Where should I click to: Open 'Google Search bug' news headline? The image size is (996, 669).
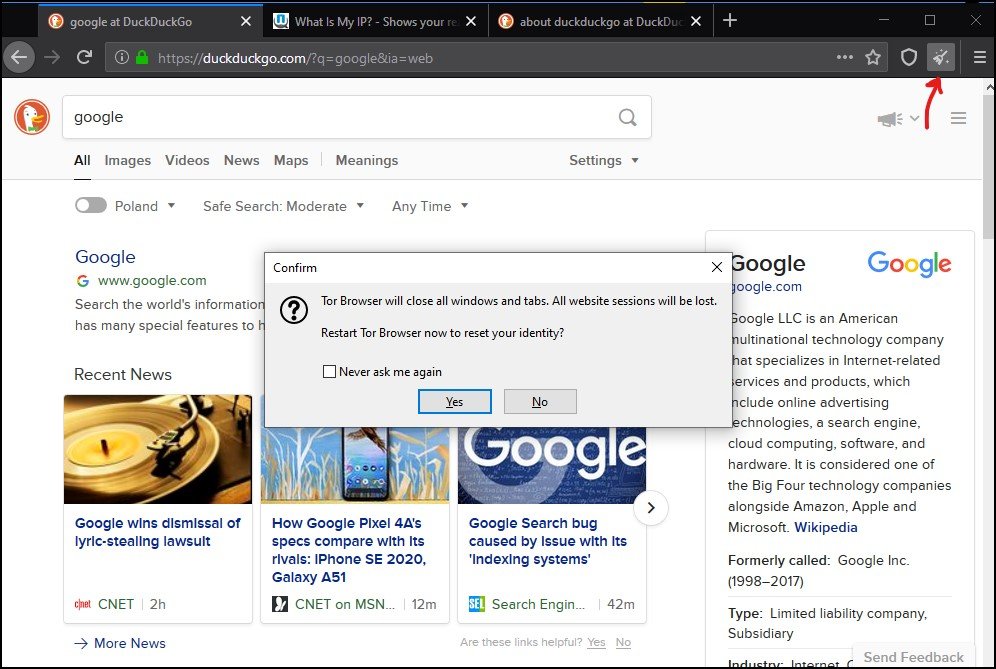(548, 541)
